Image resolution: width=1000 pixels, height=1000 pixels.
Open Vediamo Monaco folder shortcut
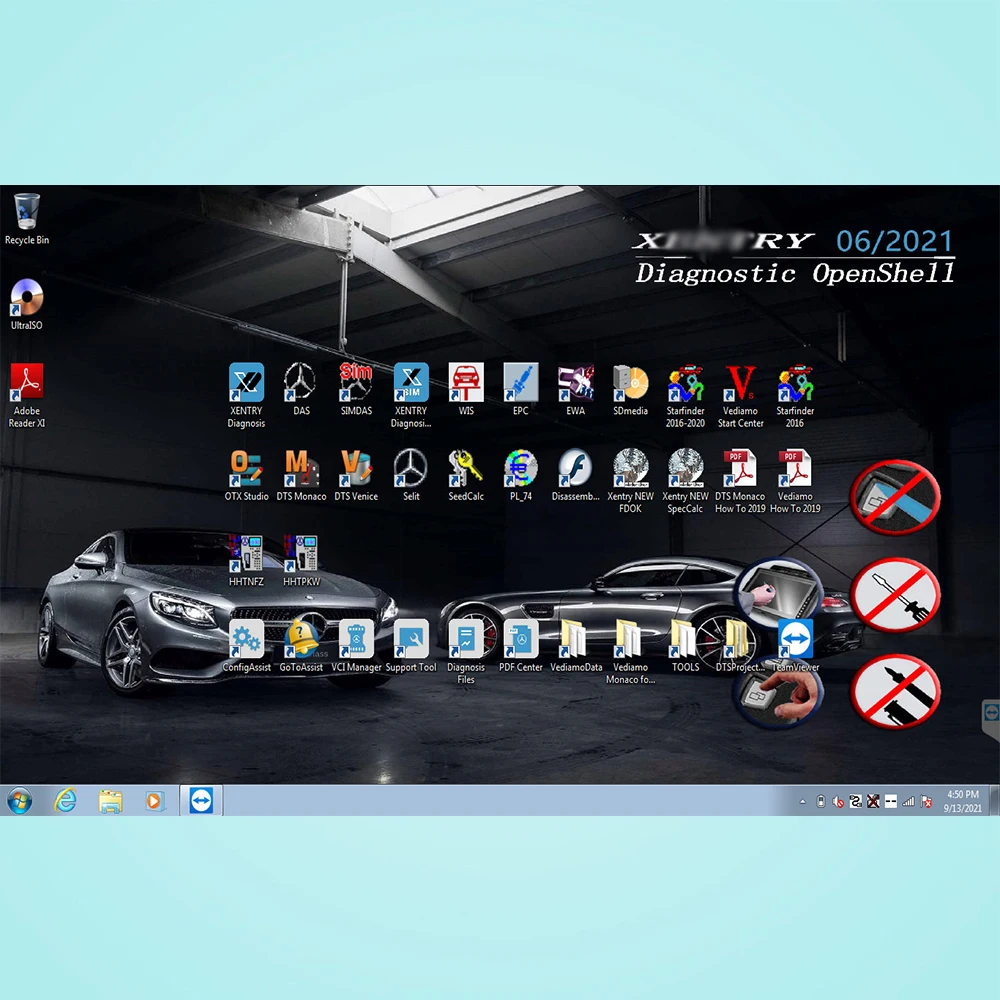631,651
